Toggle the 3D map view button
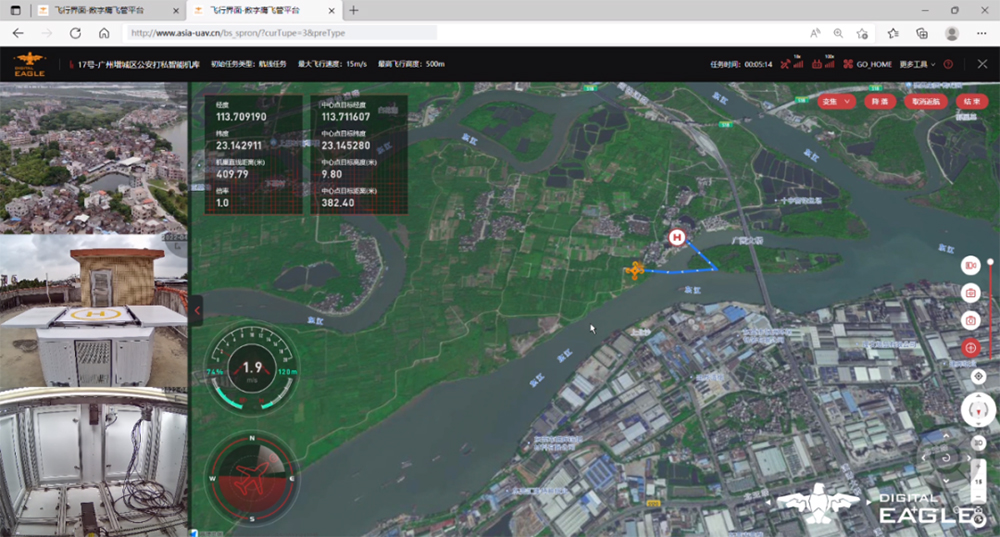Image resolution: width=1000 pixels, height=537 pixels. point(979,443)
